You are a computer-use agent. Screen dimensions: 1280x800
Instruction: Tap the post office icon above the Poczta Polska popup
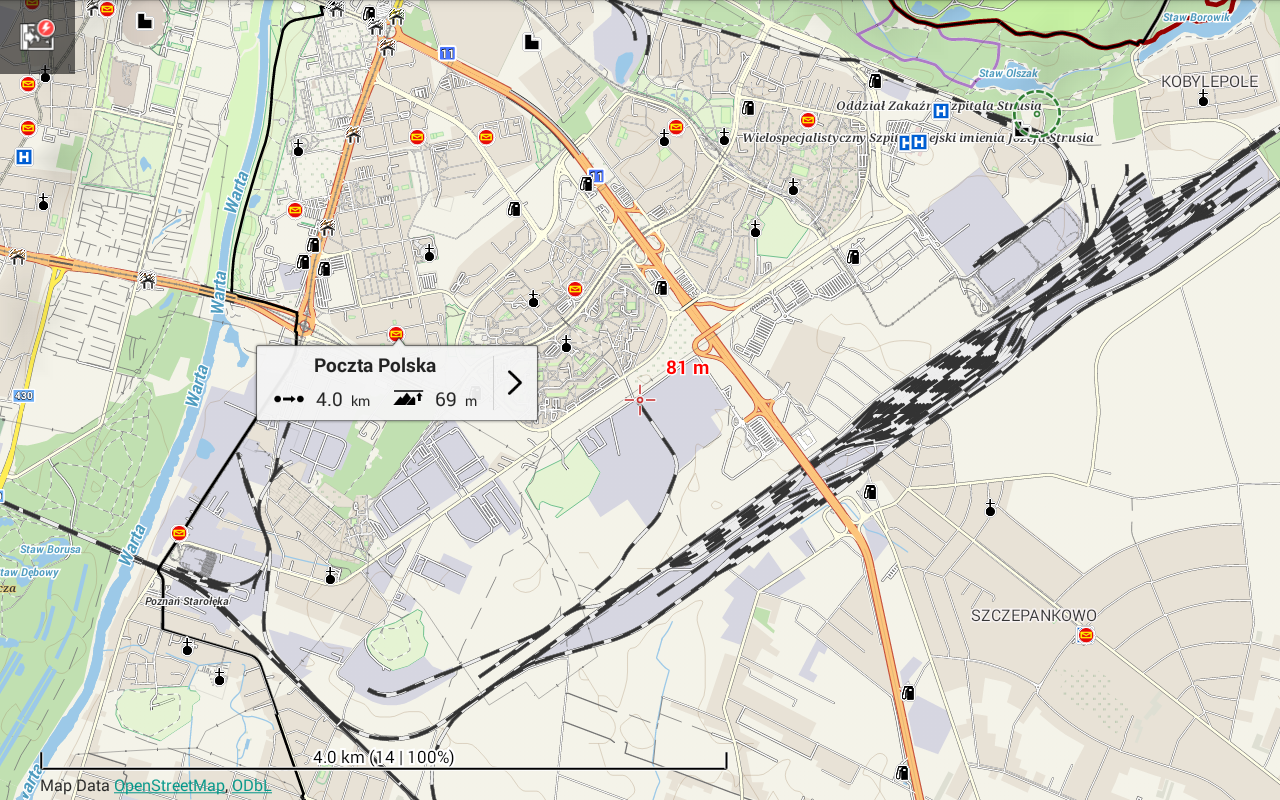(x=396, y=334)
